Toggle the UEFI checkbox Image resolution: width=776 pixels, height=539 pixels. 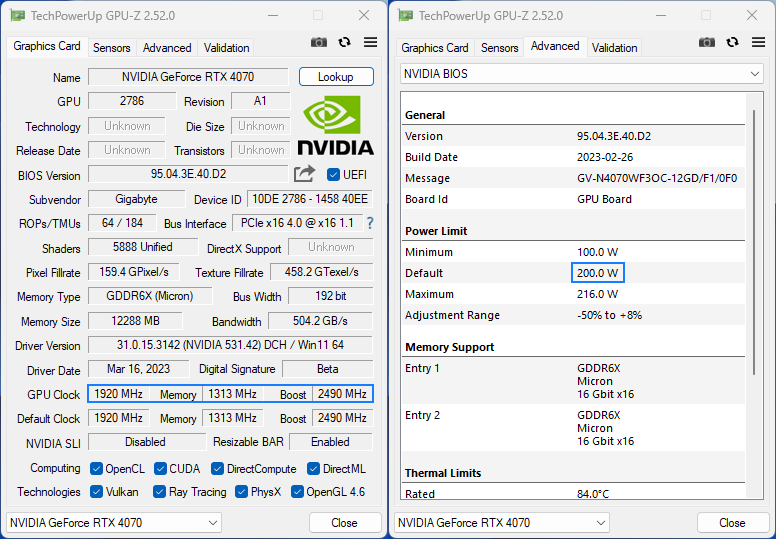pyautogui.click(x=333, y=175)
